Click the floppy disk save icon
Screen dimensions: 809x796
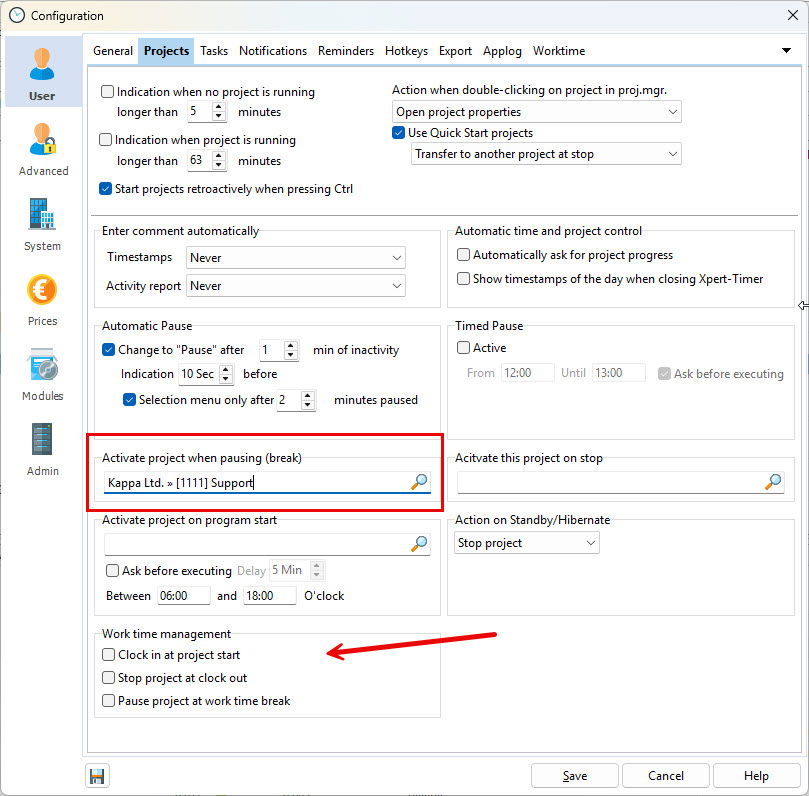pos(98,776)
